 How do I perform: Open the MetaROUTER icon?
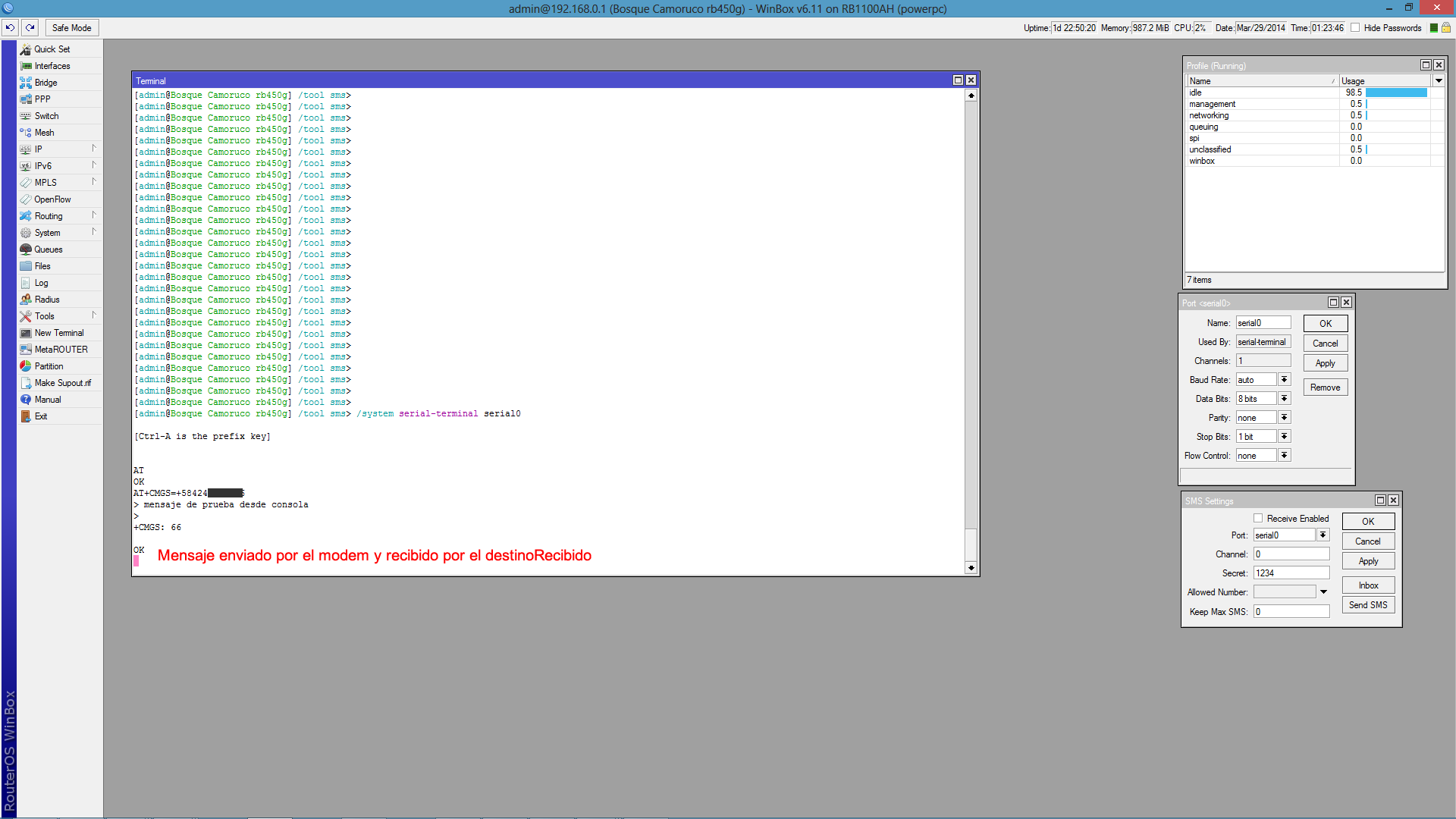point(26,350)
